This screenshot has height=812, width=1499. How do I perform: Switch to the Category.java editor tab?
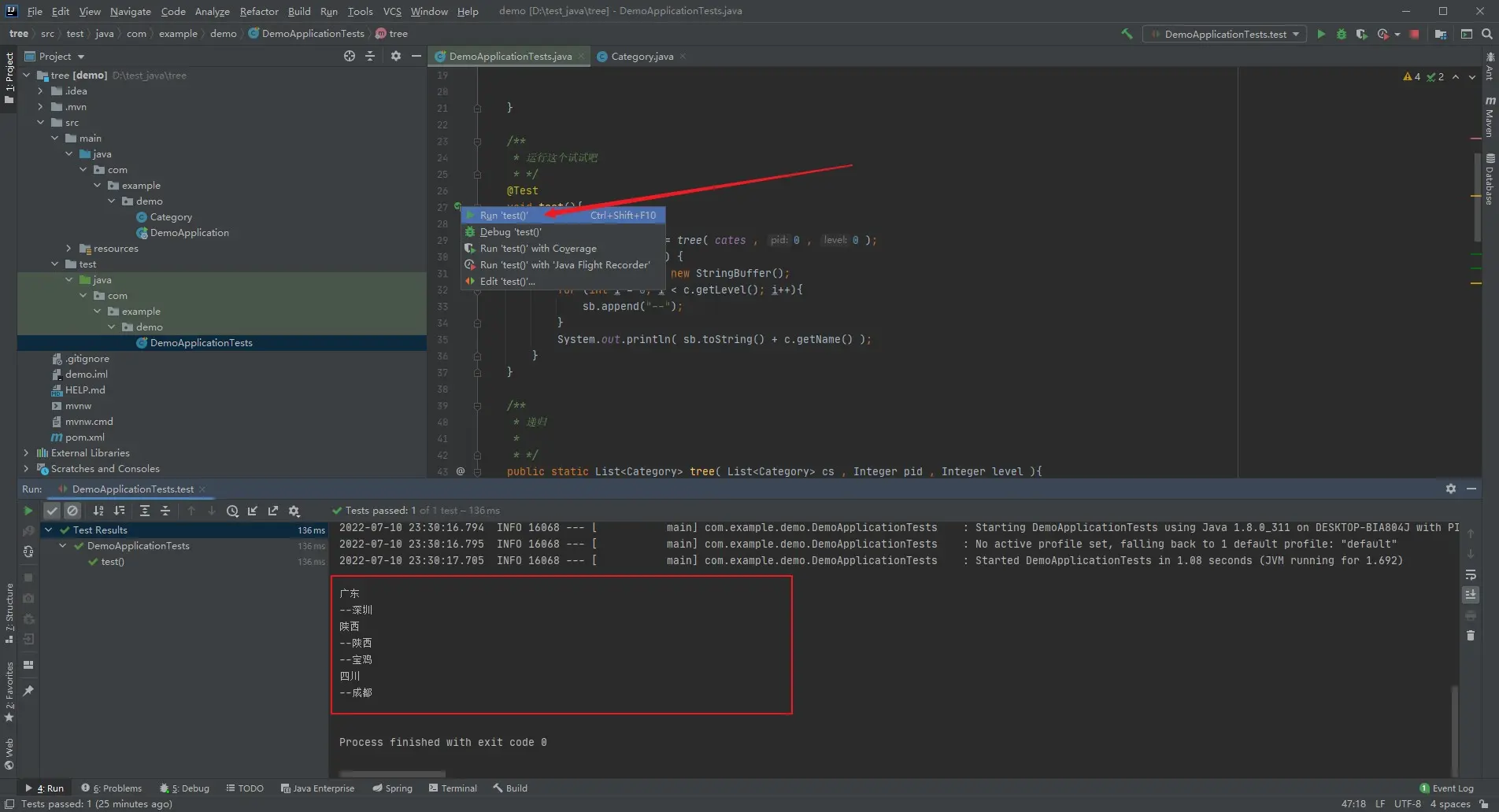(x=641, y=57)
